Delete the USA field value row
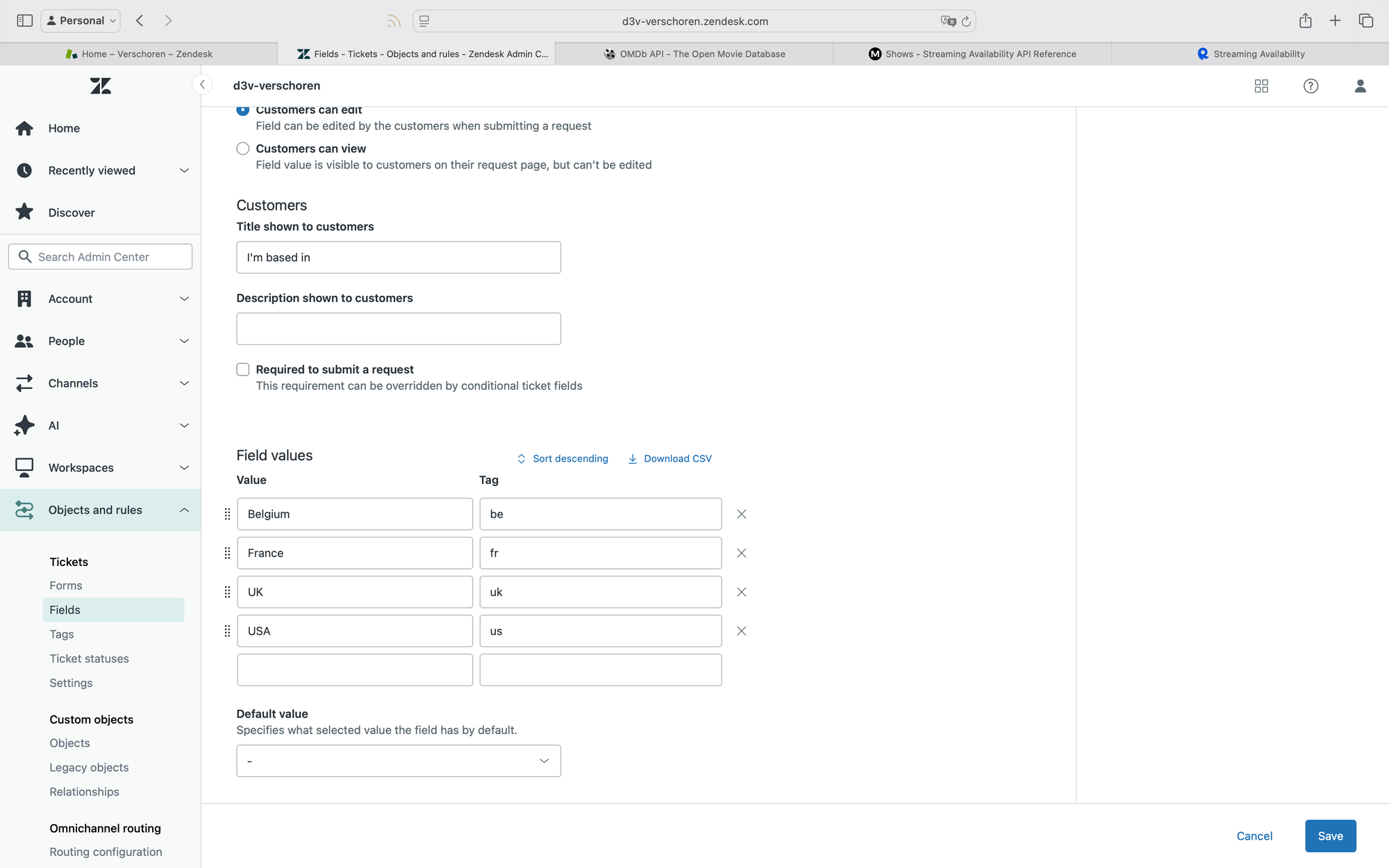This screenshot has height=868, width=1389. 741,631
